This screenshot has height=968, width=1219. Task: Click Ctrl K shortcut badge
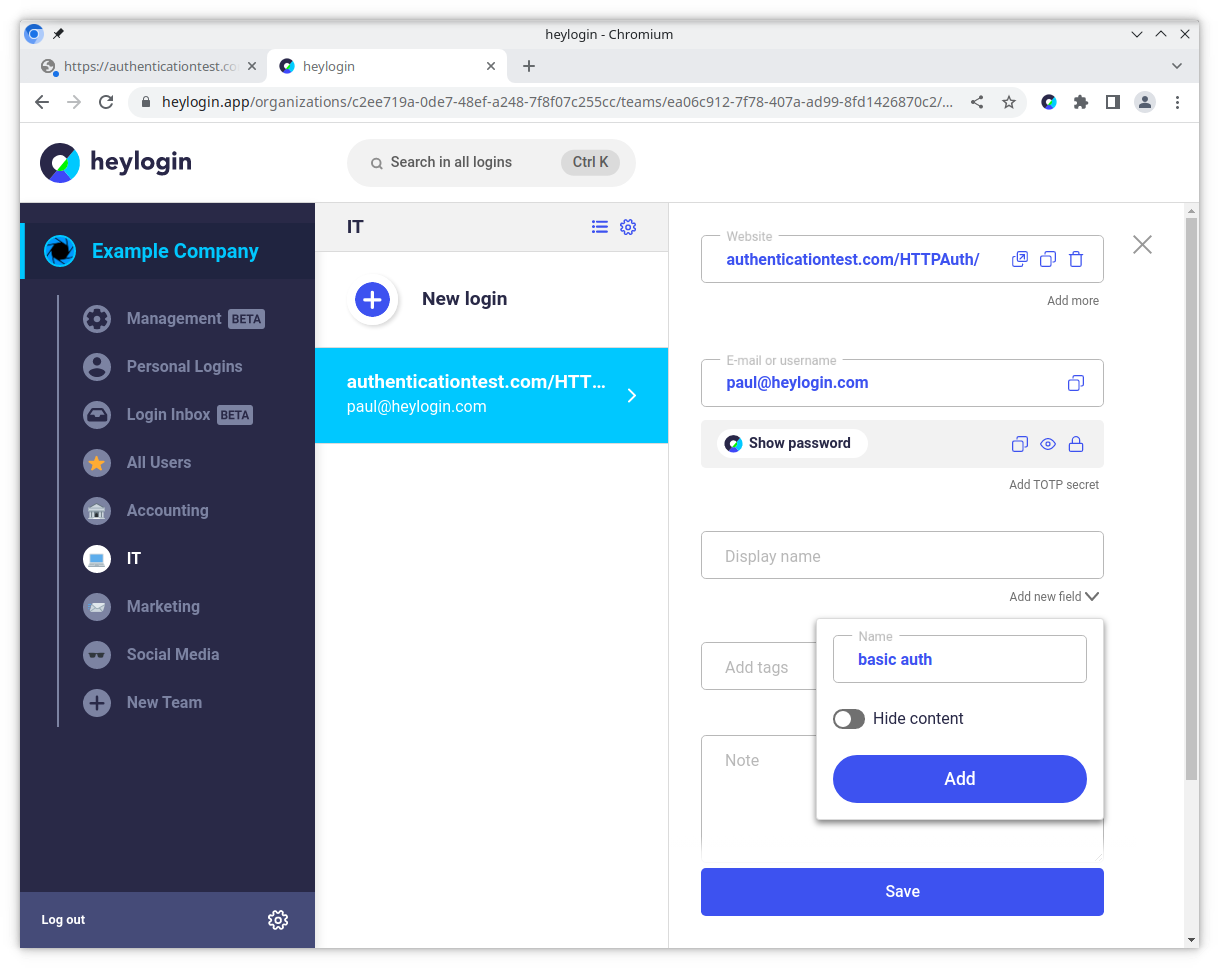click(590, 163)
